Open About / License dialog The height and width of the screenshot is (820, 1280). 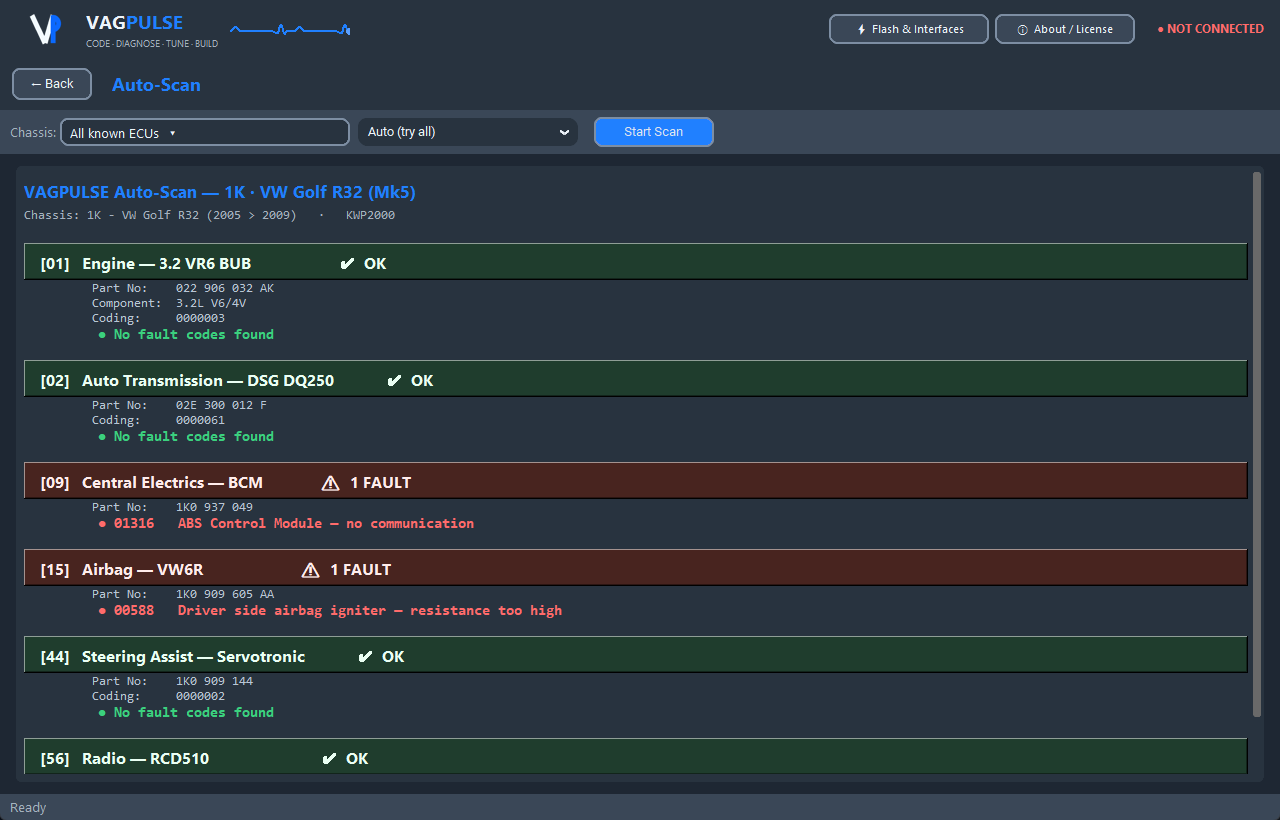pyautogui.click(x=1065, y=29)
